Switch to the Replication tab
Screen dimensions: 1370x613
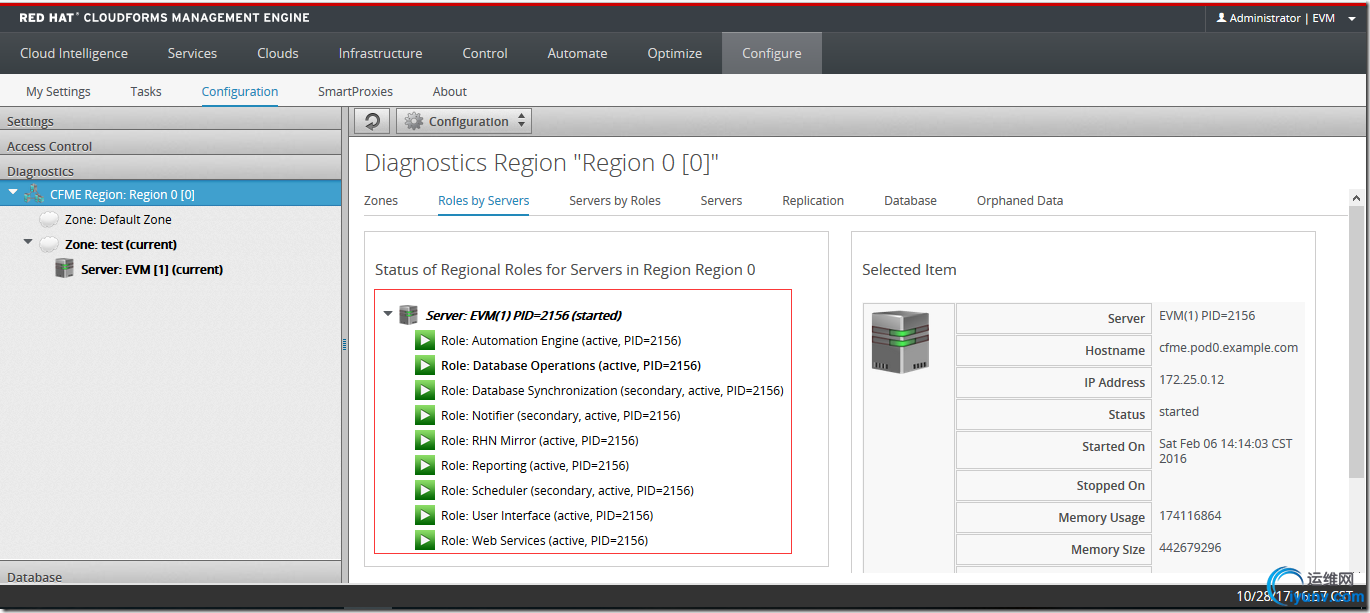[813, 200]
